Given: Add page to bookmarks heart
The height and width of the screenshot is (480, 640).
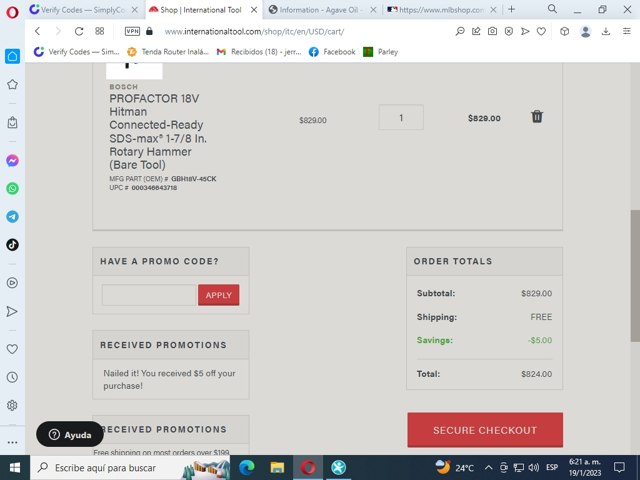Looking at the screenshot, I should pyautogui.click(x=541, y=31).
